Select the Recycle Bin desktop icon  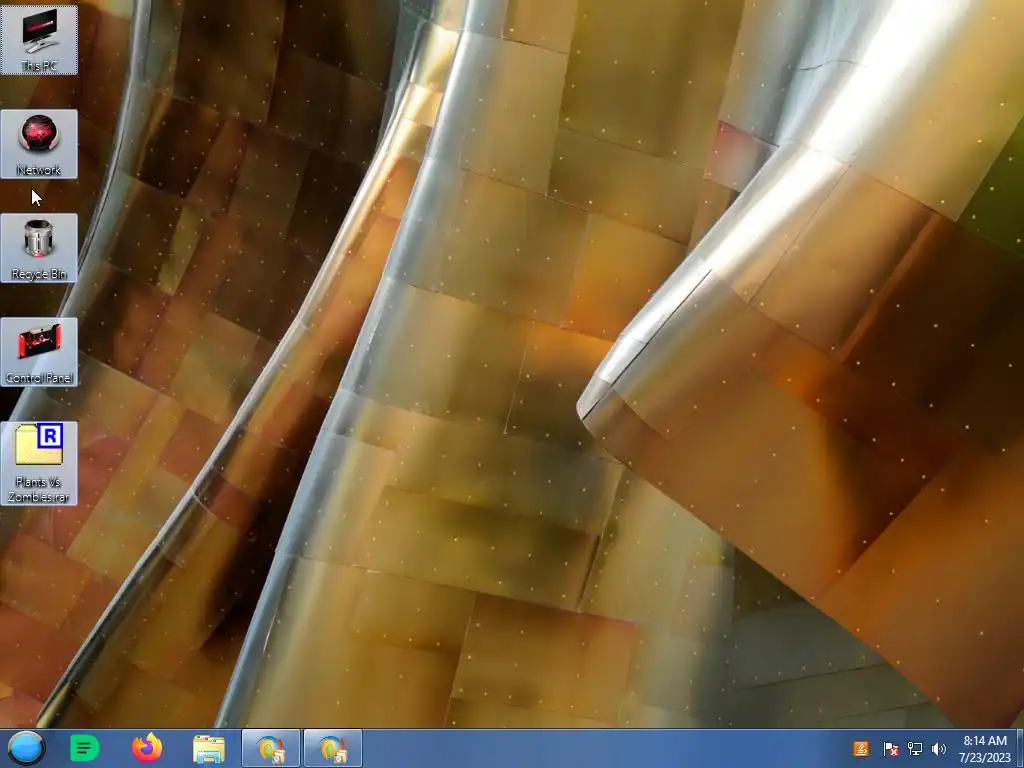click(x=39, y=248)
